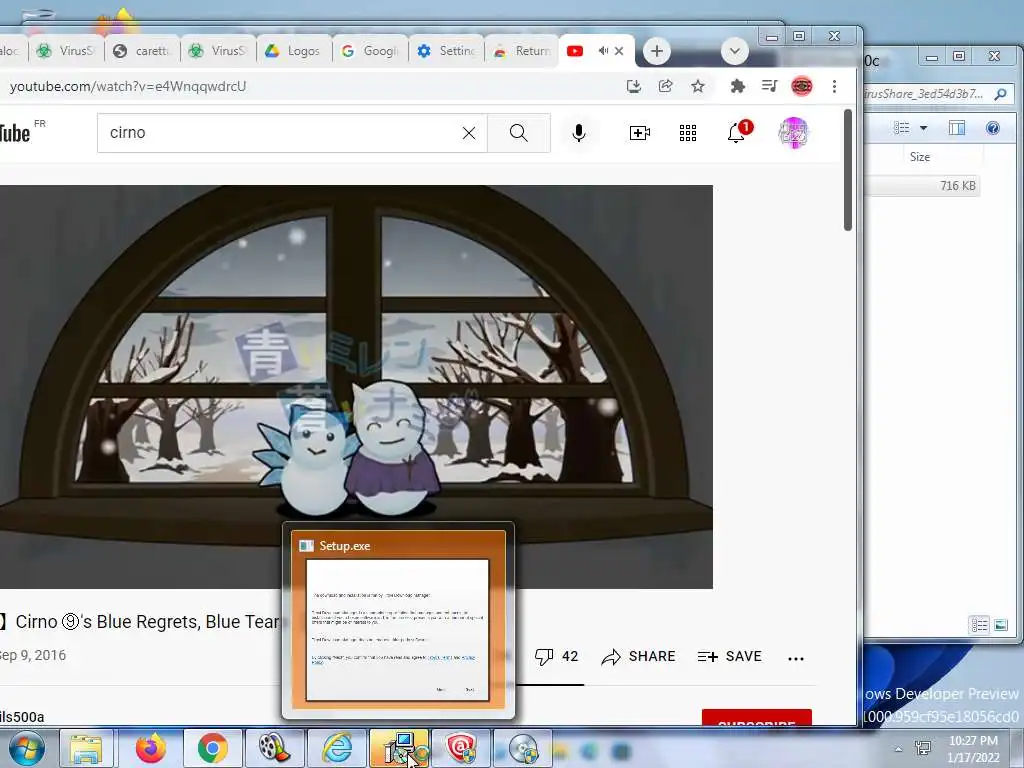Open the Windows Start menu orb
Screen dimensions: 1024x768
click(x=27, y=748)
